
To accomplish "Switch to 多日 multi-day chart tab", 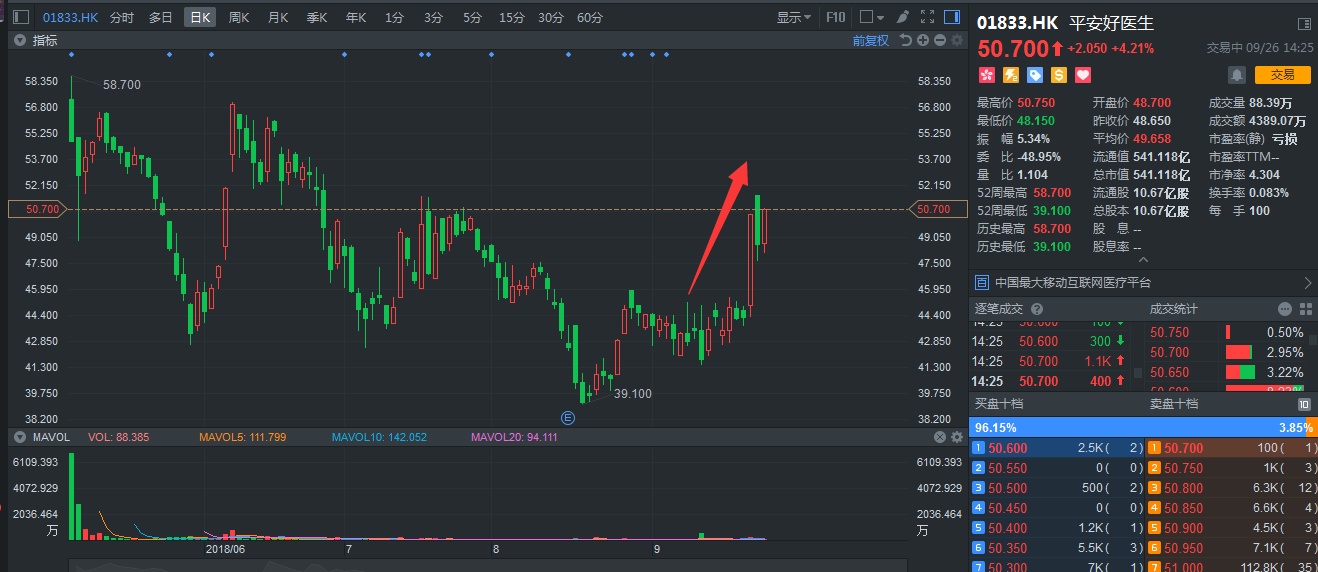I will [x=160, y=17].
